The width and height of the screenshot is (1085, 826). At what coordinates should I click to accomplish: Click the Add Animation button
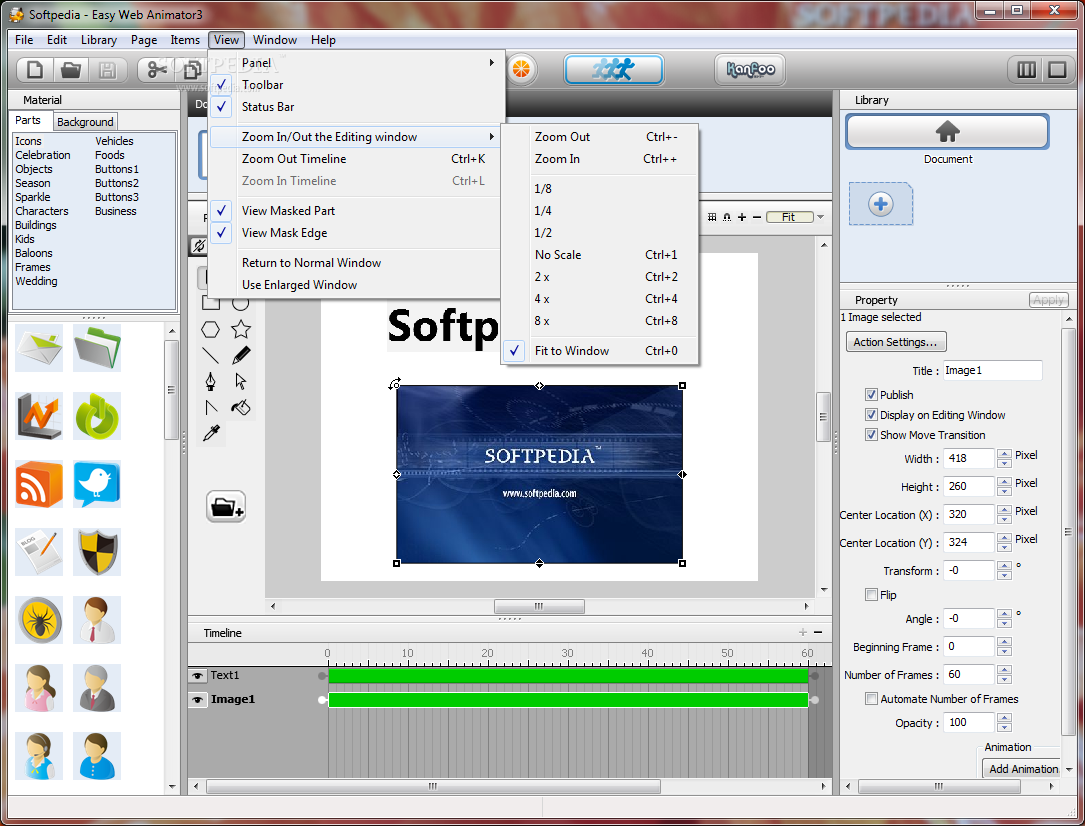point(1022,769)
